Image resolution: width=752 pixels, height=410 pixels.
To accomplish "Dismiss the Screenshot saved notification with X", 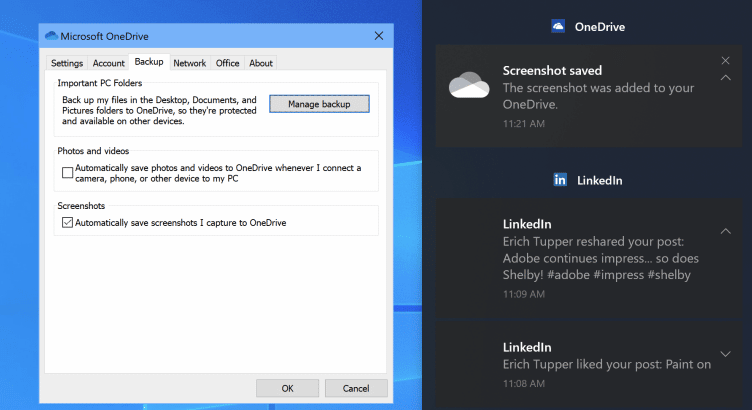I will pos(725,60).
